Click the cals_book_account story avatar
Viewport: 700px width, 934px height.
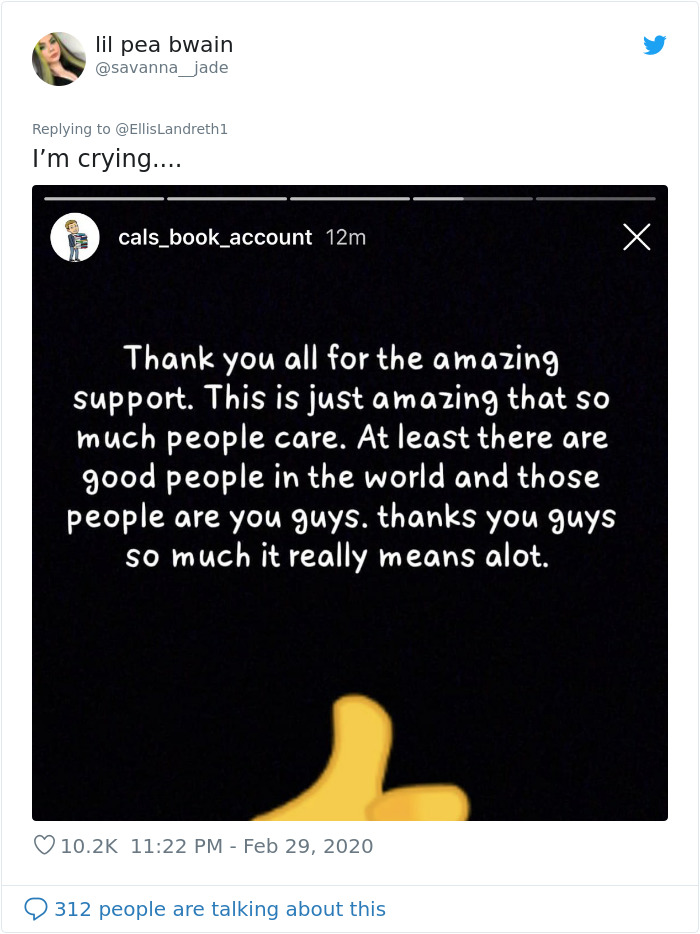click(74, 236)
